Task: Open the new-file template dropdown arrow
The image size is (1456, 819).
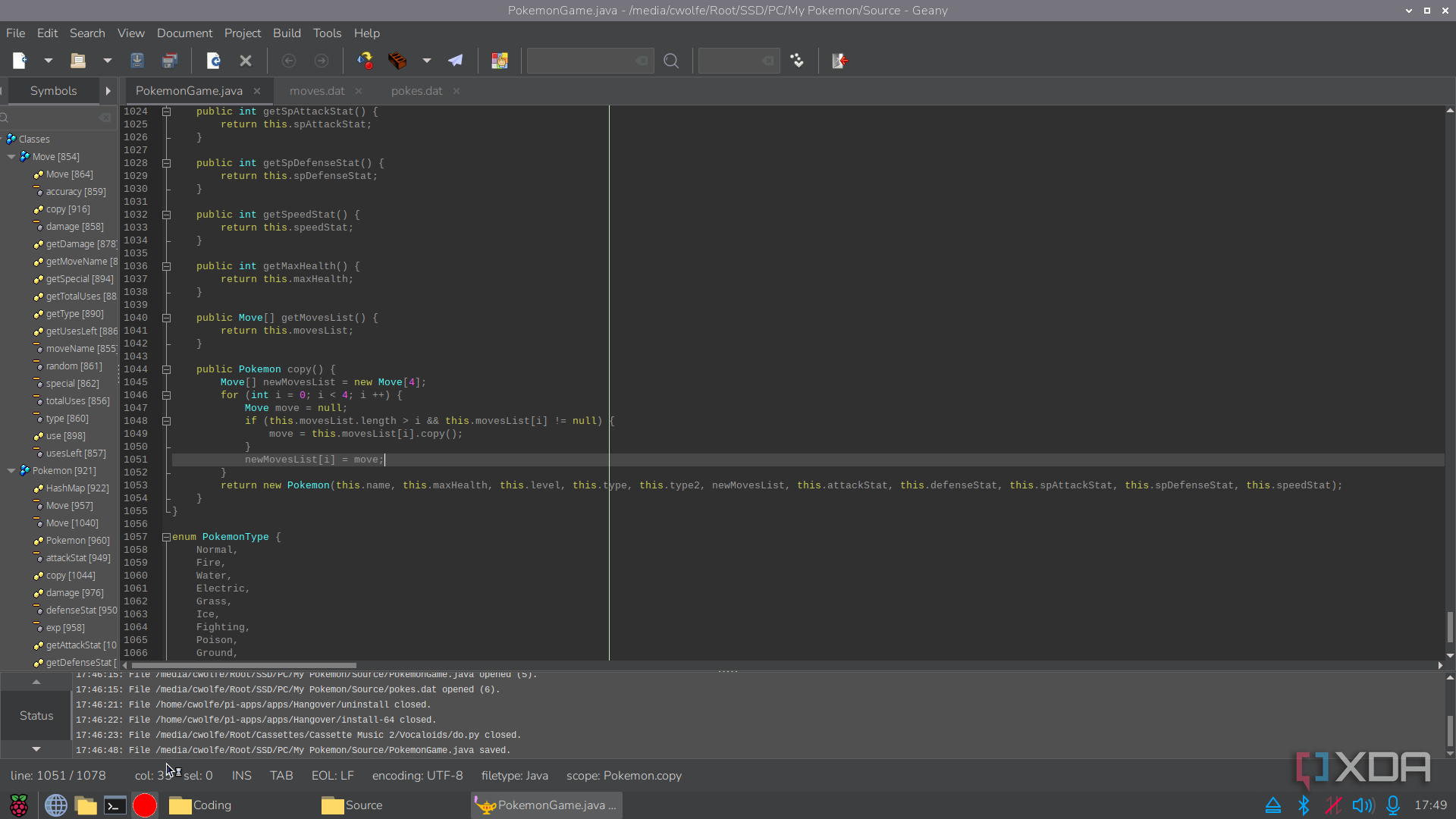Action: coord(48,61)
